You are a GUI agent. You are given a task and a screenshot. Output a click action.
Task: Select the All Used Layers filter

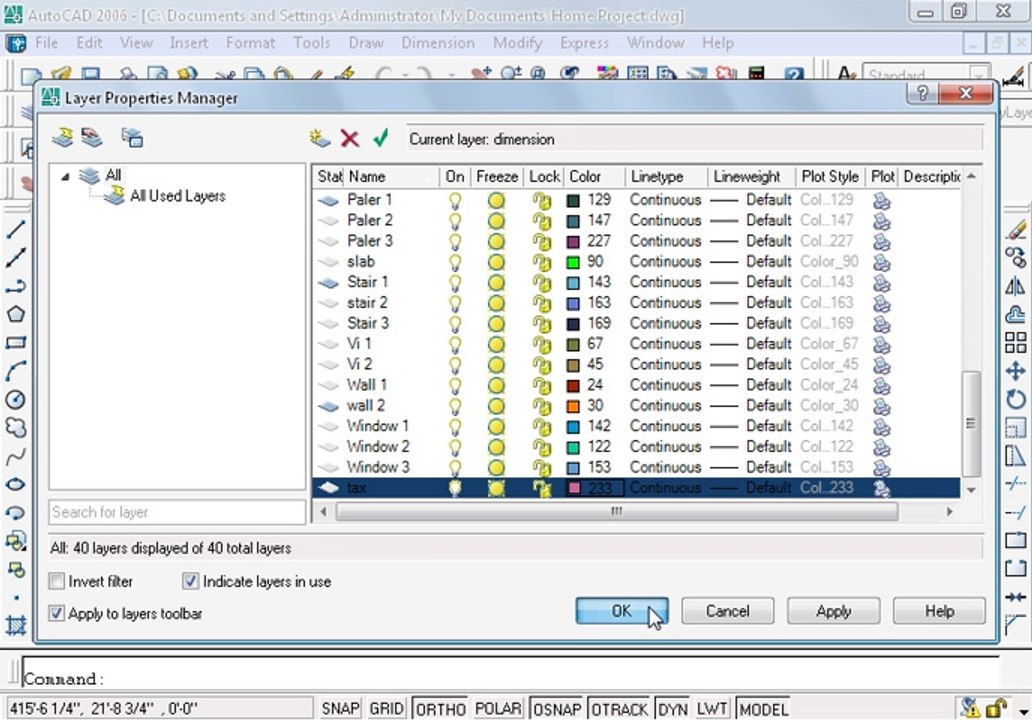(x=177, y=195)
